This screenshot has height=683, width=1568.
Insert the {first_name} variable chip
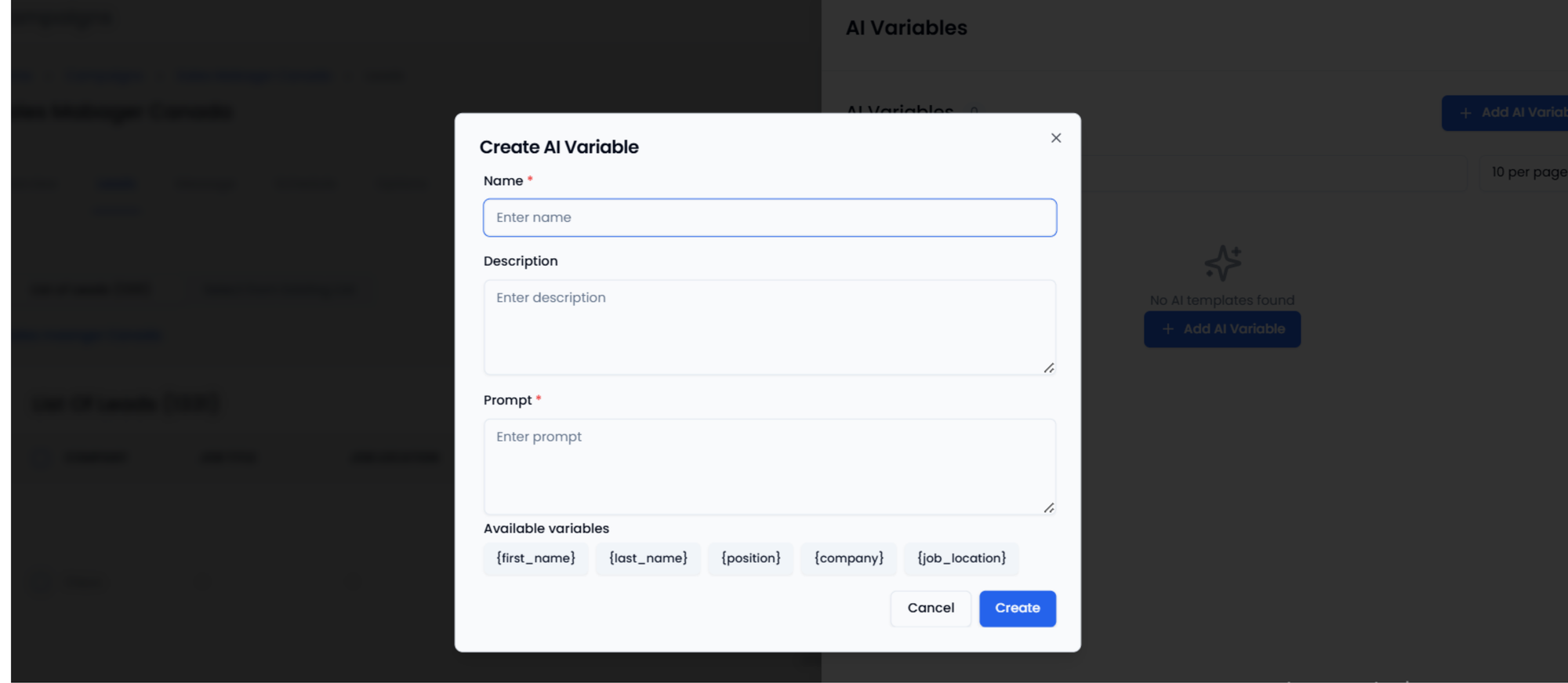[535, 558]
